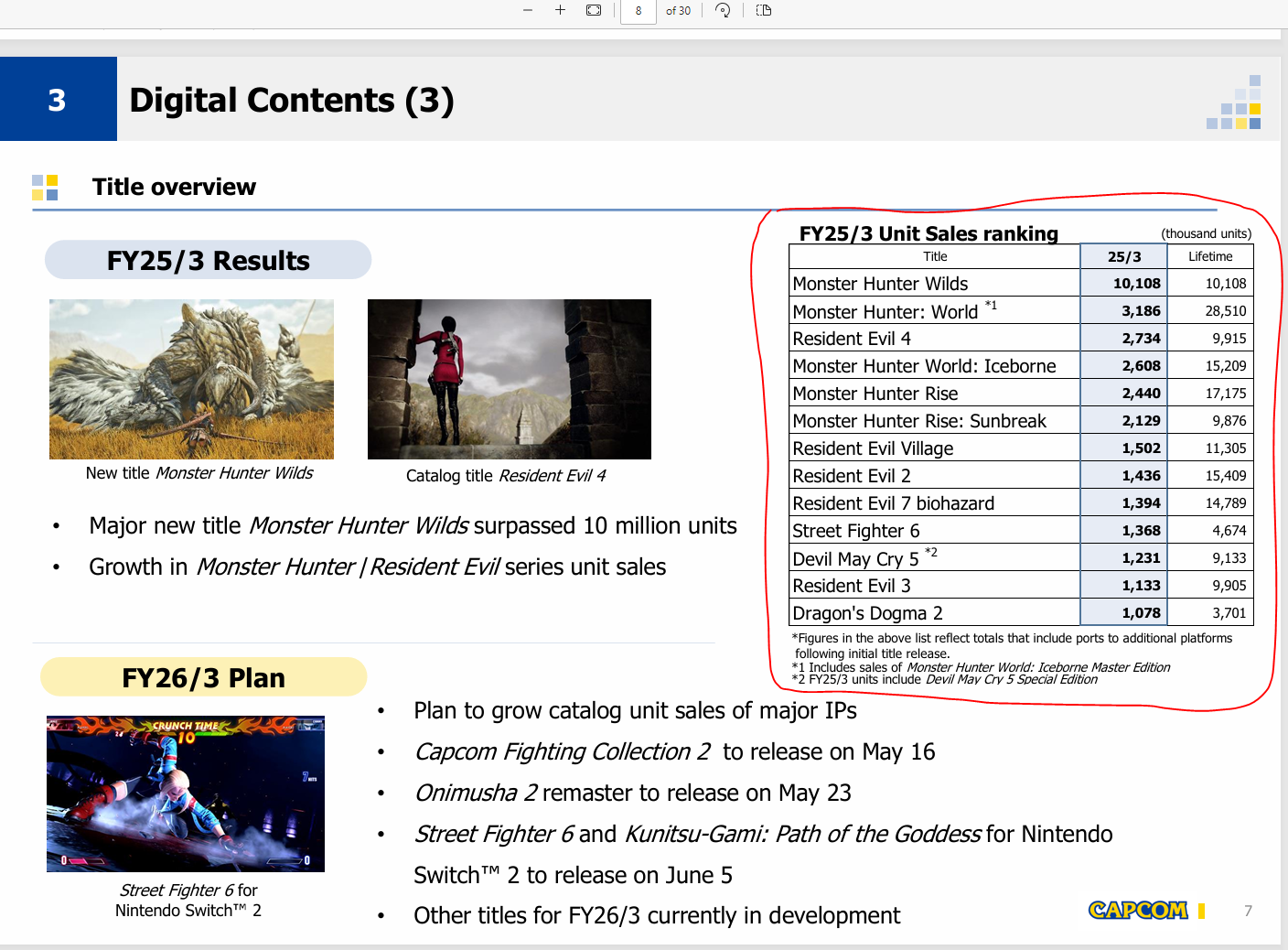
Task: Select the 'FY25/3 Results' label
Action: (x=209, y=261)
